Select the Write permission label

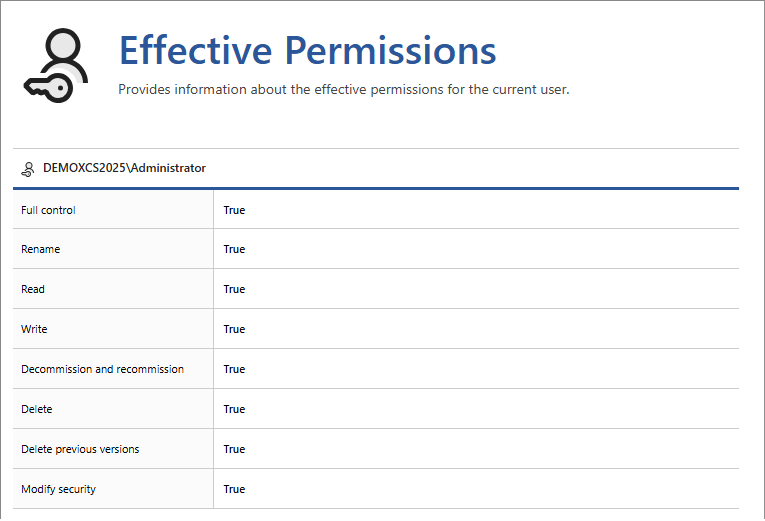point(34,329)
